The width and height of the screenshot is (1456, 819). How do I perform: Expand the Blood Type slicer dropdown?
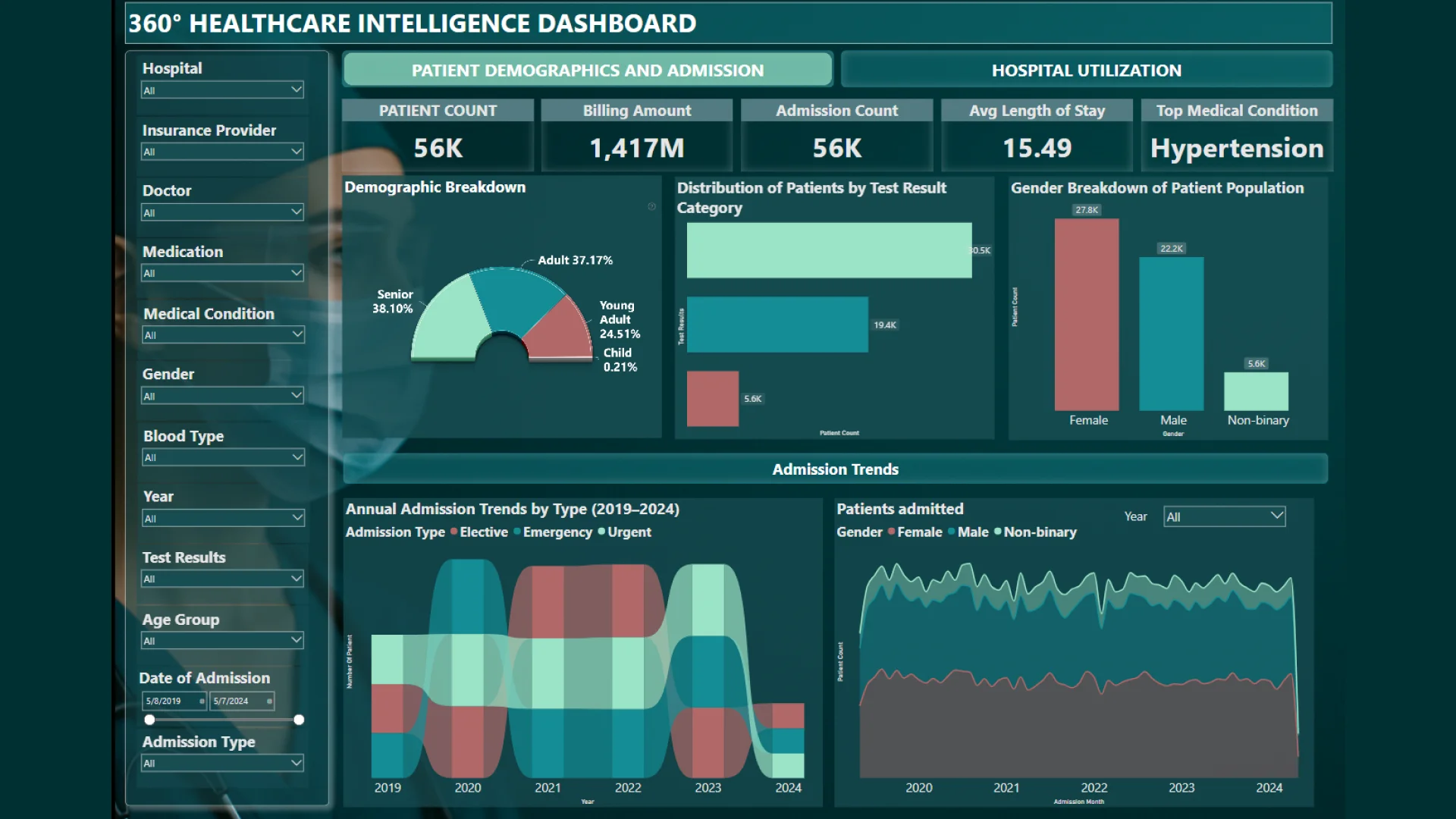coord(297,457)
